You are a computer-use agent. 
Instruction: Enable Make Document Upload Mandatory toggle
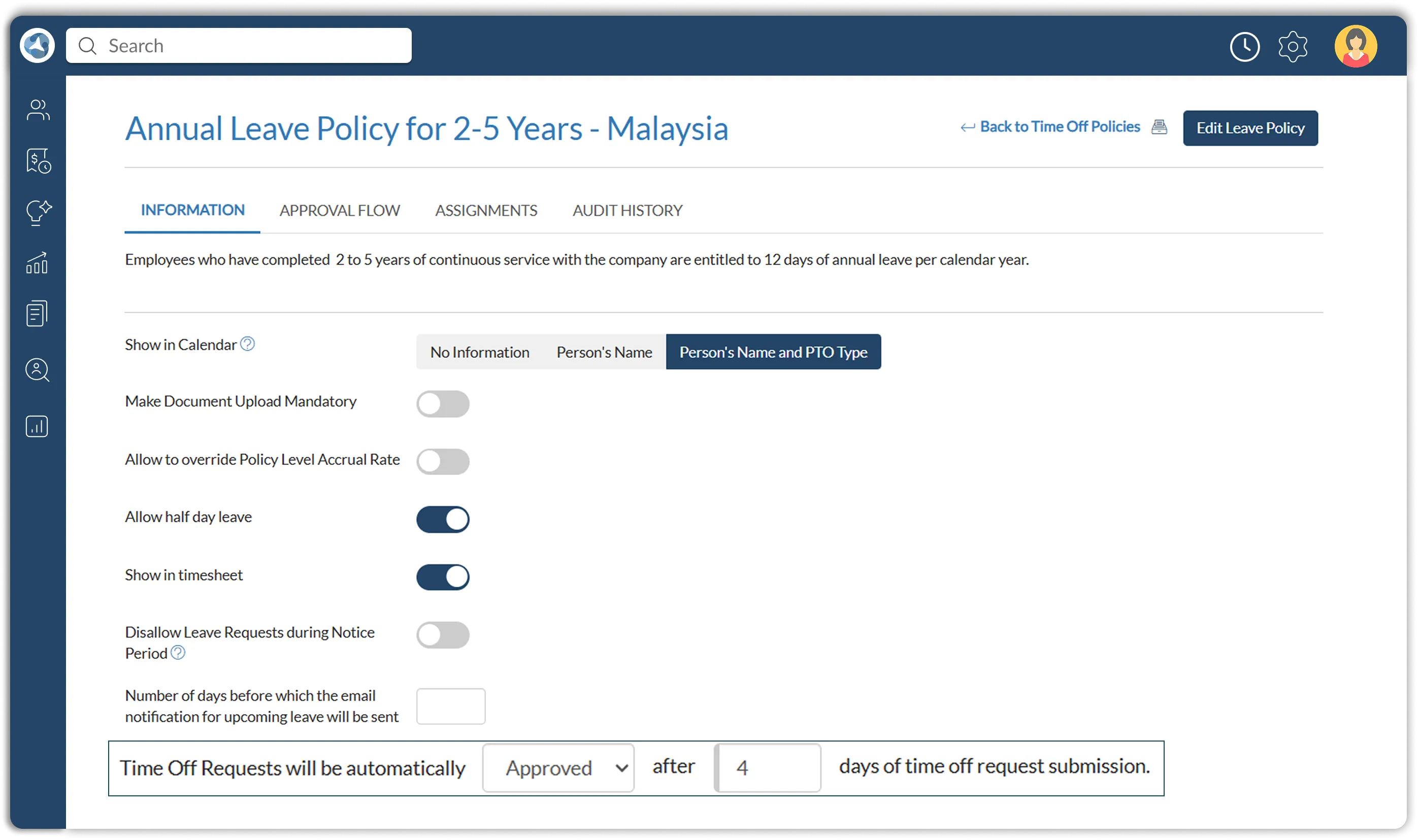[443, 404]
